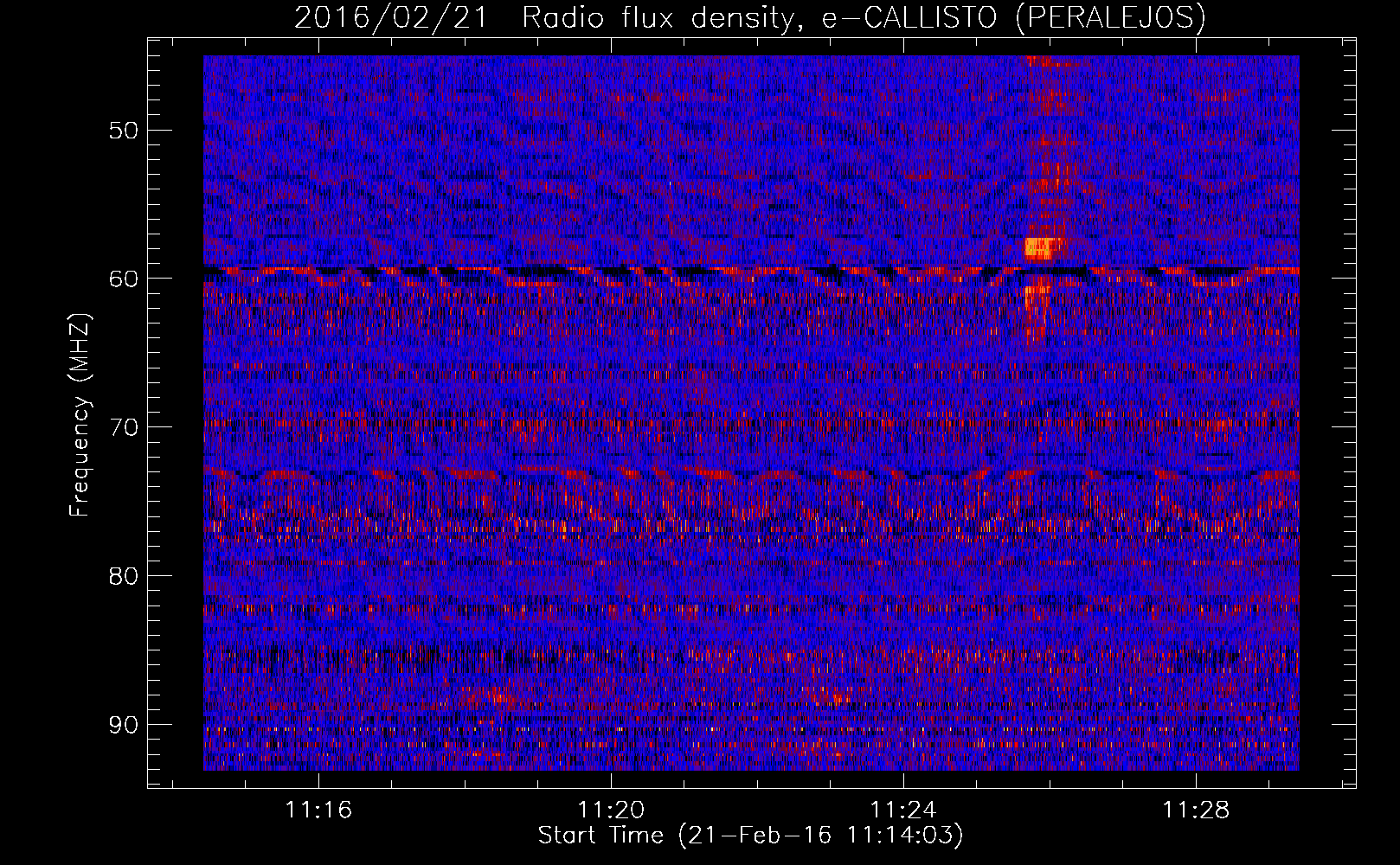Viewport: 1400px width, 865px height.
Task: Click the 70 MHz tick label
Action: [x=123, y=427]
